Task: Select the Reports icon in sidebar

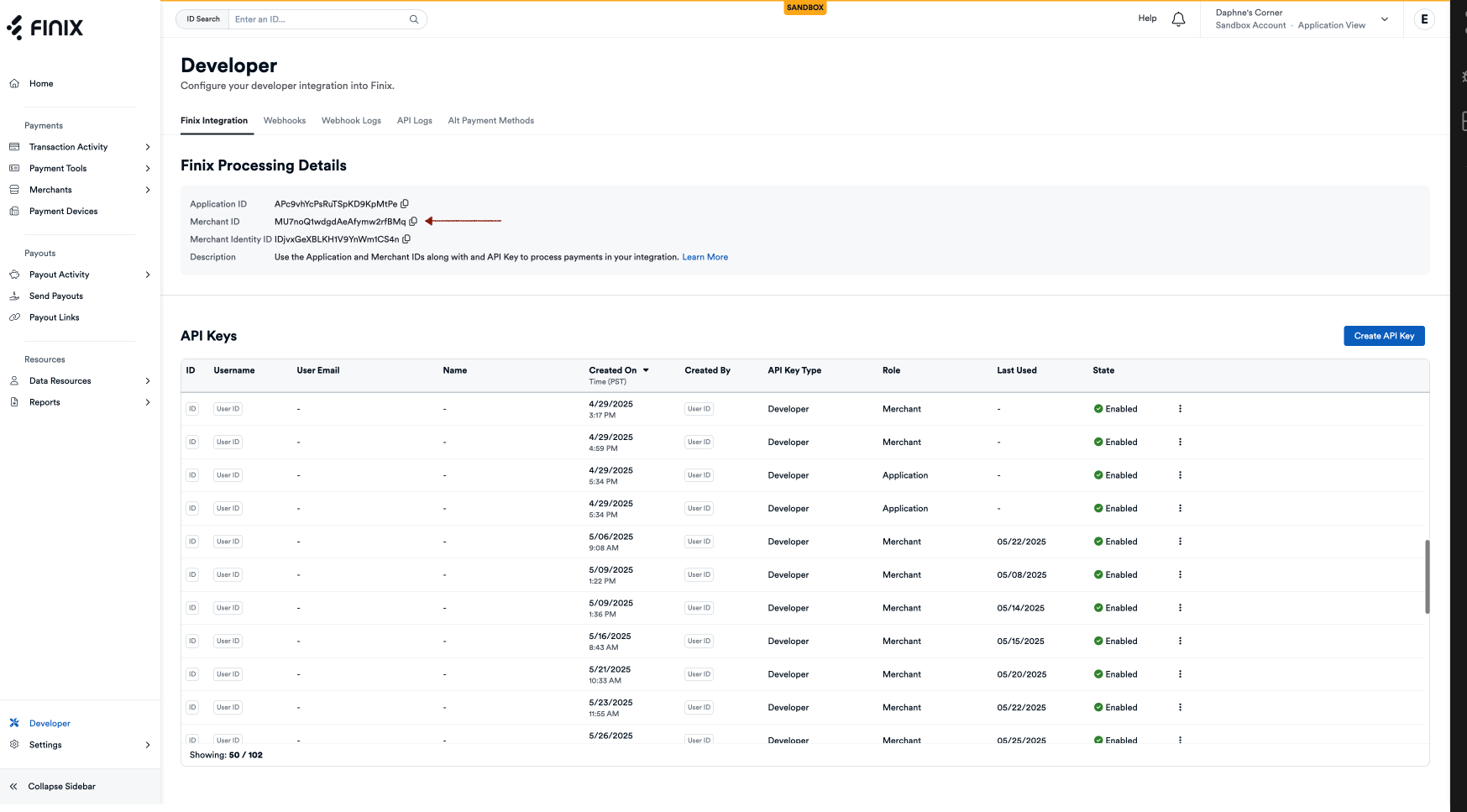Action: coord(14,401)
